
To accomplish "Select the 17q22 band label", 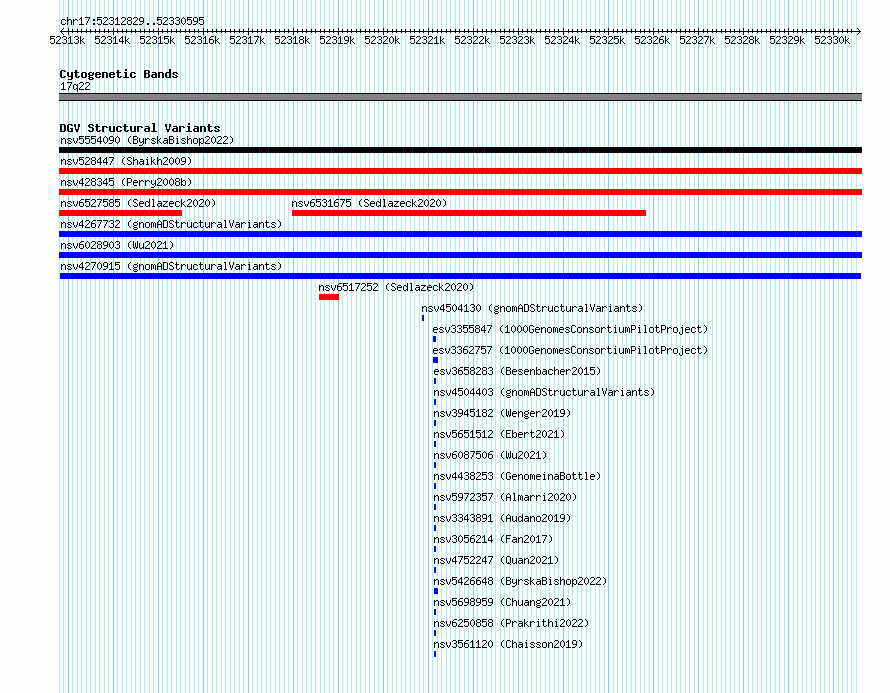I will [x=75, y=86].
